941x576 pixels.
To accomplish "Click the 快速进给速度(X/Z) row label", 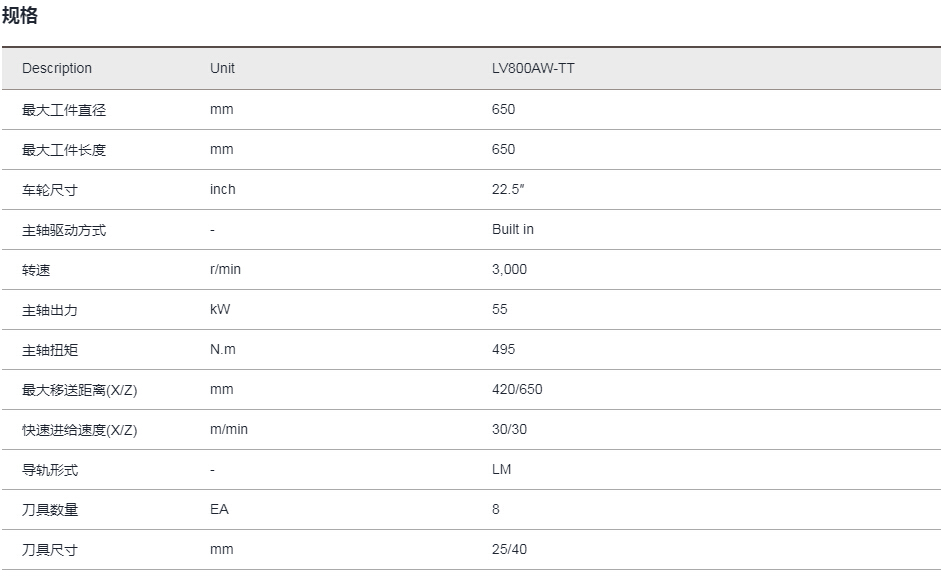I will pos(80,430).
